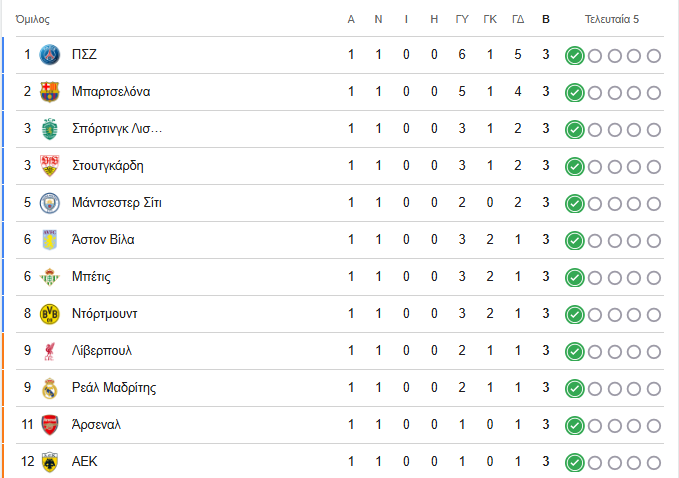Image resolution: width=679 pixels, height=478 pixels.
Task: Open the Λίβερπουλ team name
Action: pos(101,351)
